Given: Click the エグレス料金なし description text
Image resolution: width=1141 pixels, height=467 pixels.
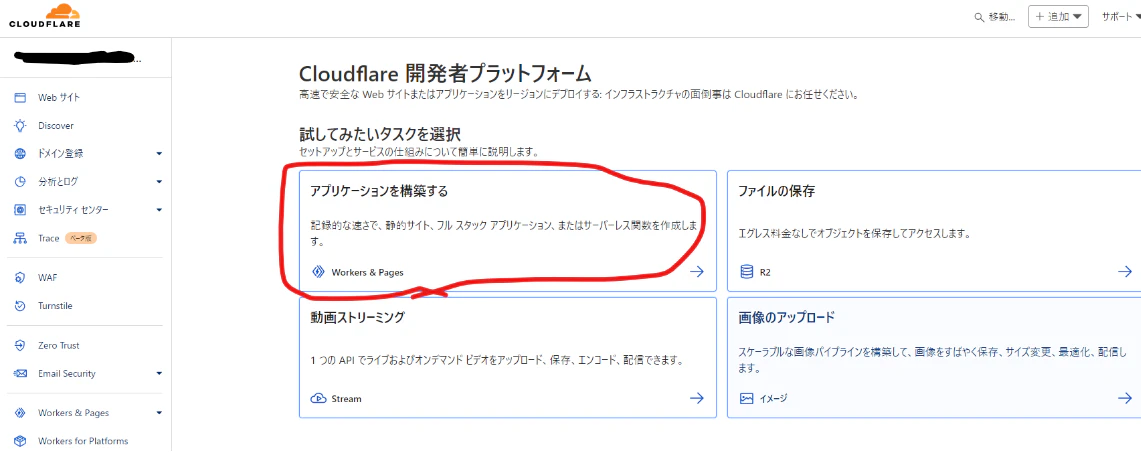Looking at the screenshot, I should point(856,234).
